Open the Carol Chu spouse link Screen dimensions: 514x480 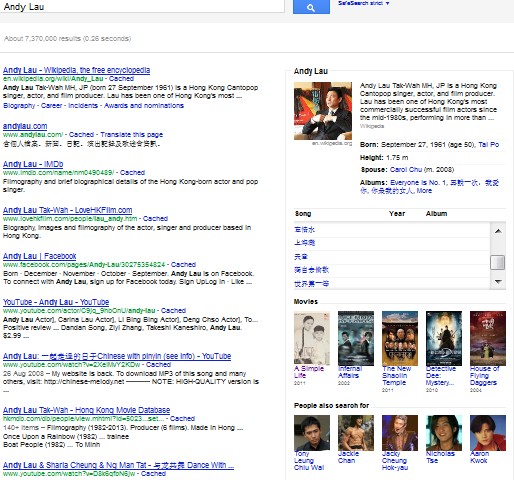(406, 170)
